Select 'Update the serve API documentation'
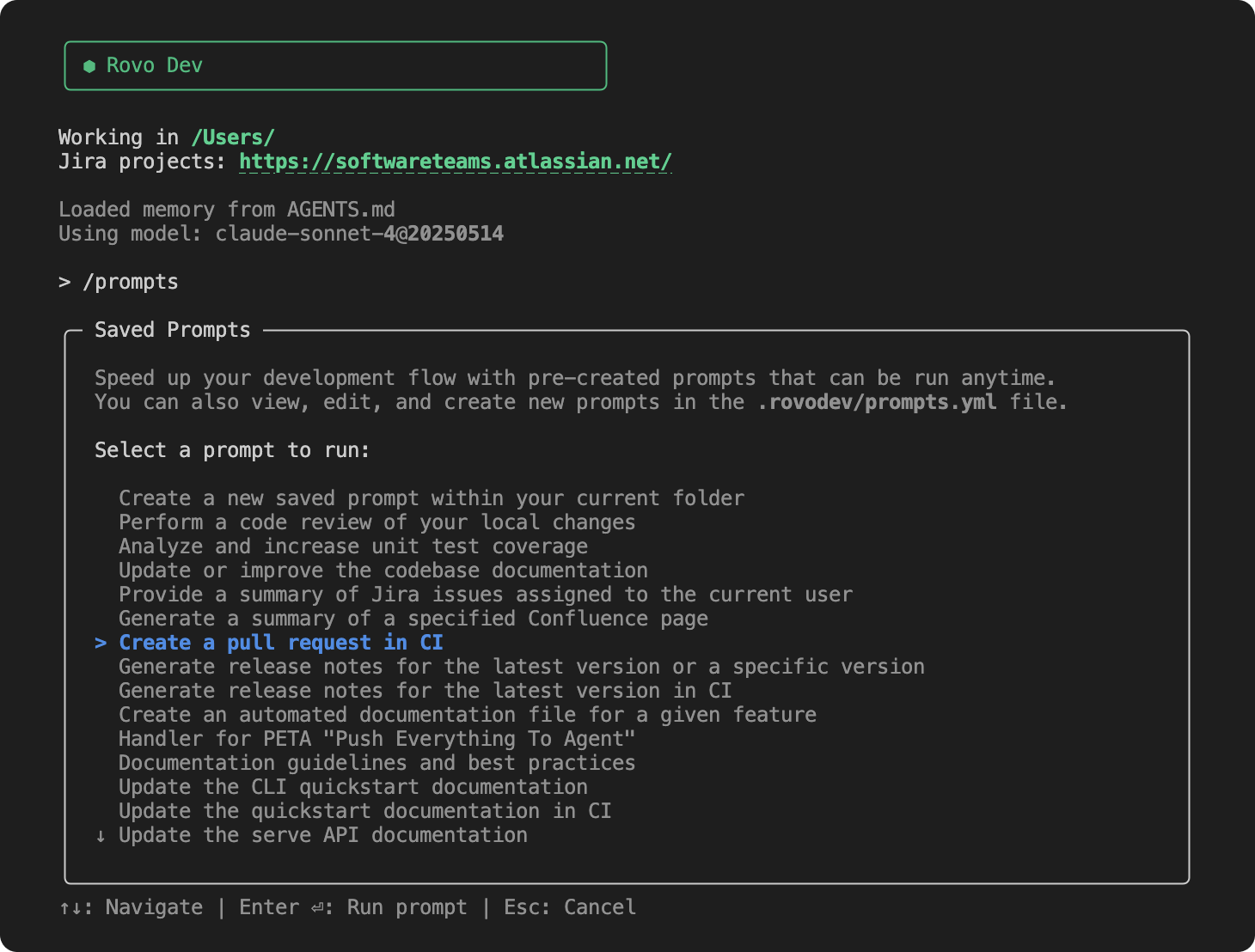Image resolution: width=1255 pixels, height=952 pixels. pos(323,835)
